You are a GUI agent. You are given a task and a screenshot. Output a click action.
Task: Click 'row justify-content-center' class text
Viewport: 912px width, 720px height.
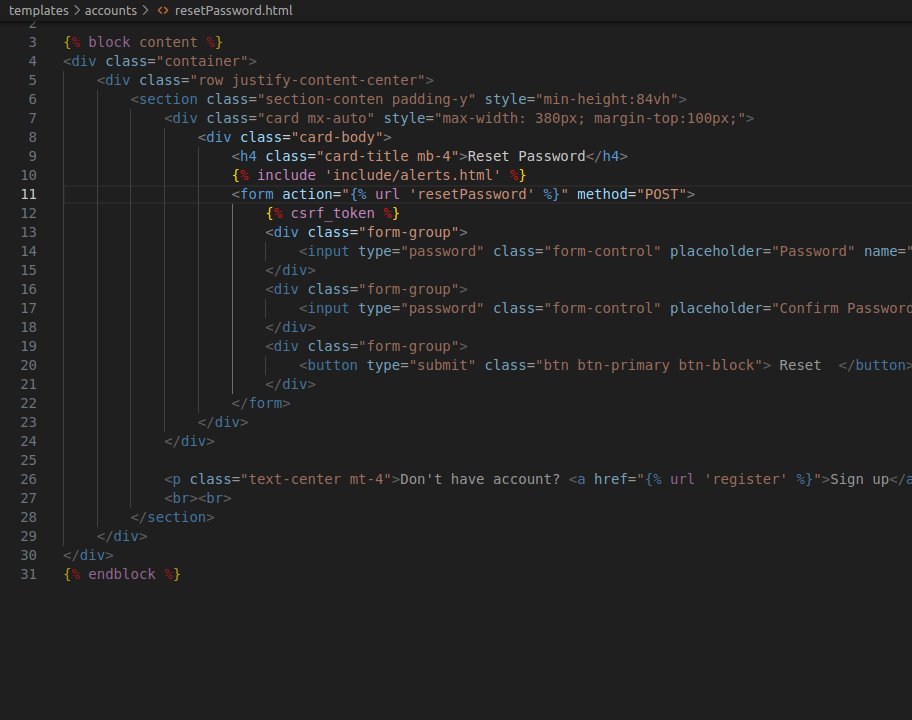[308, 80]
